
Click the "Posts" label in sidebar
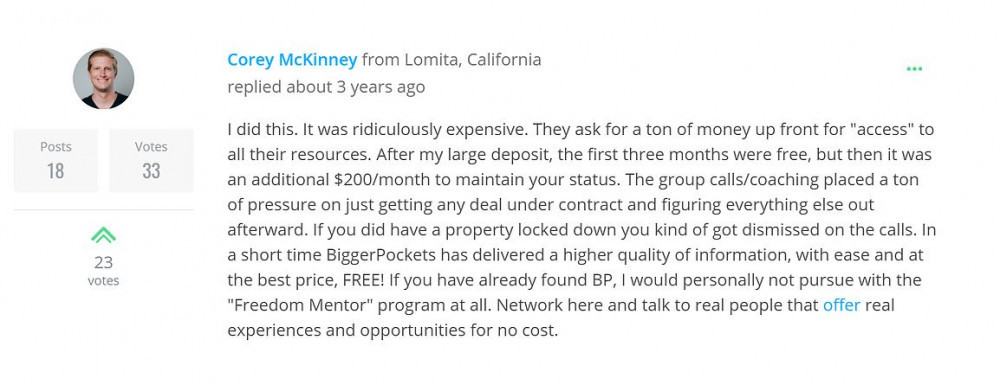(x=55, y=147)
